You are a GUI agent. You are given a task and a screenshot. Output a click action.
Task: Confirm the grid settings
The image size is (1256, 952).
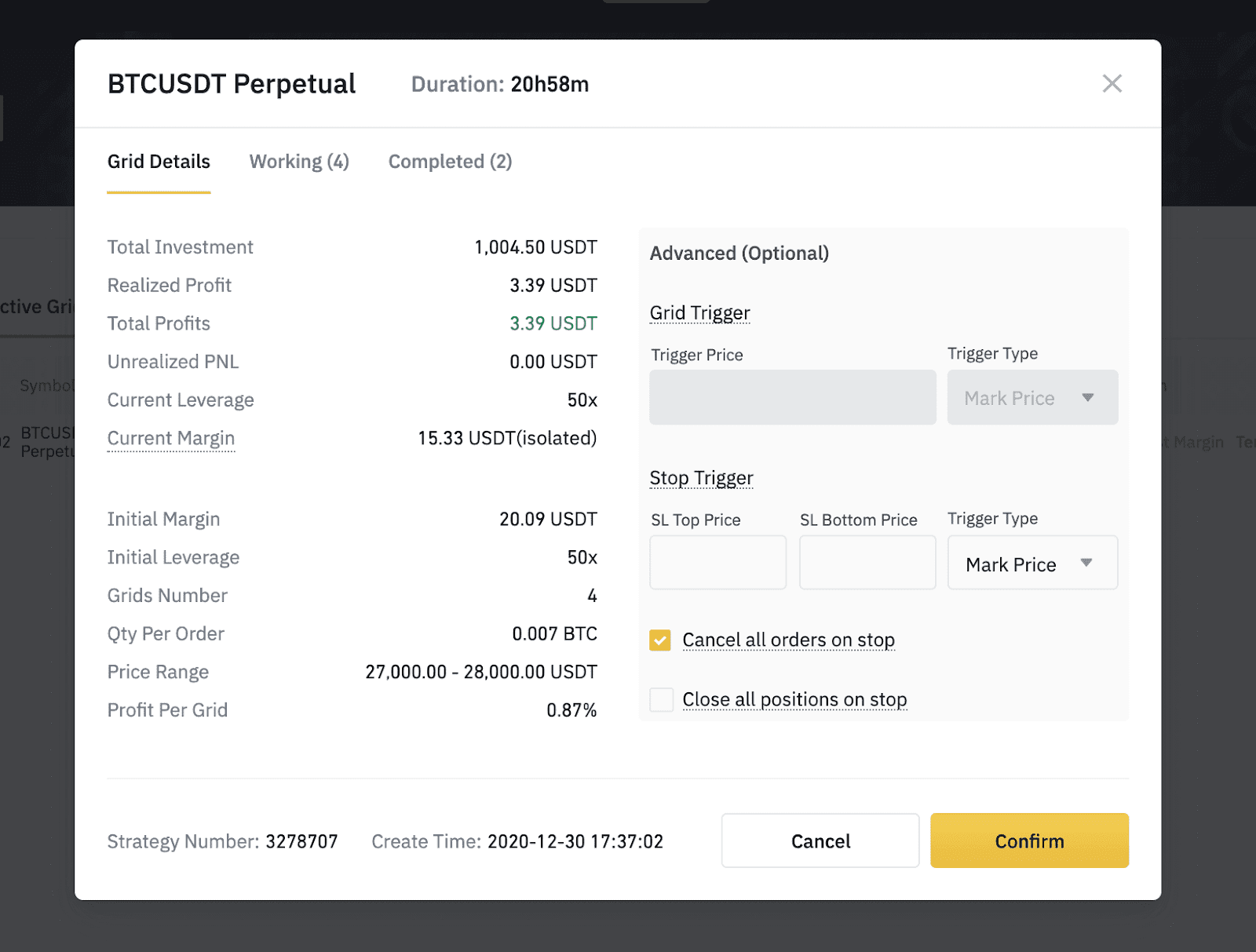[x=1029, y=841]
